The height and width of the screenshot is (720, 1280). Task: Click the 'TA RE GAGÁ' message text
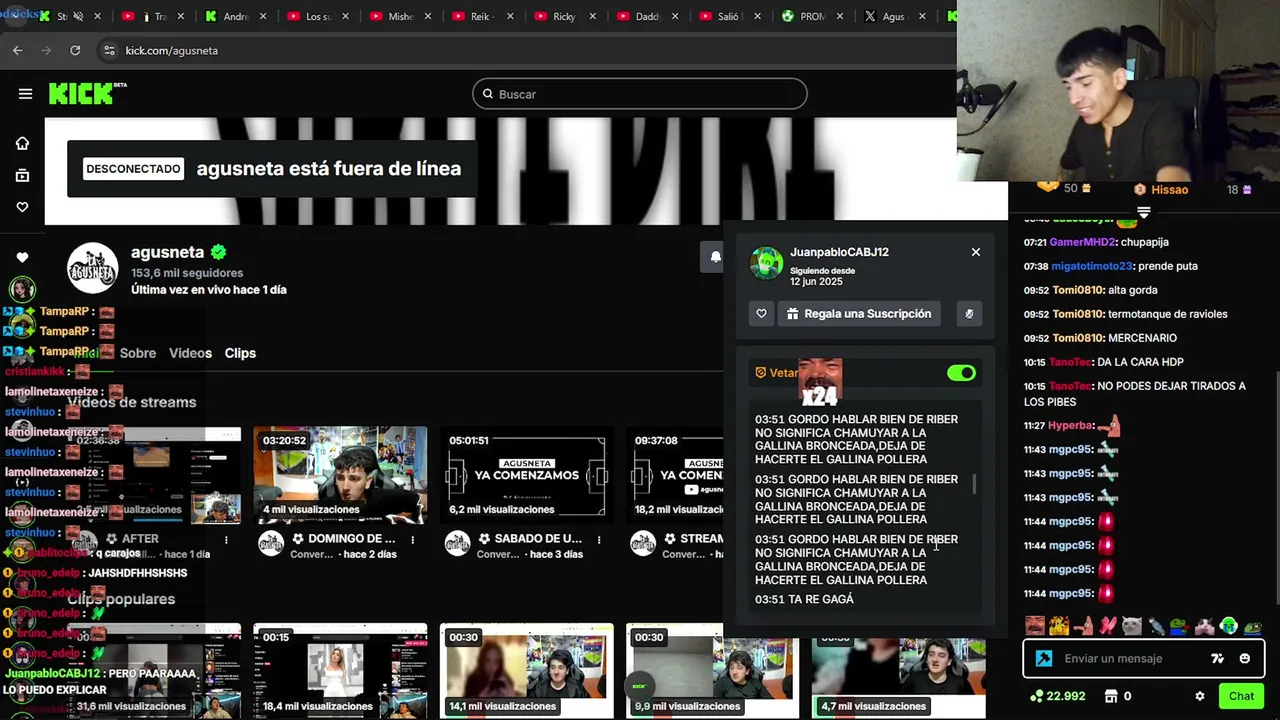820,599
